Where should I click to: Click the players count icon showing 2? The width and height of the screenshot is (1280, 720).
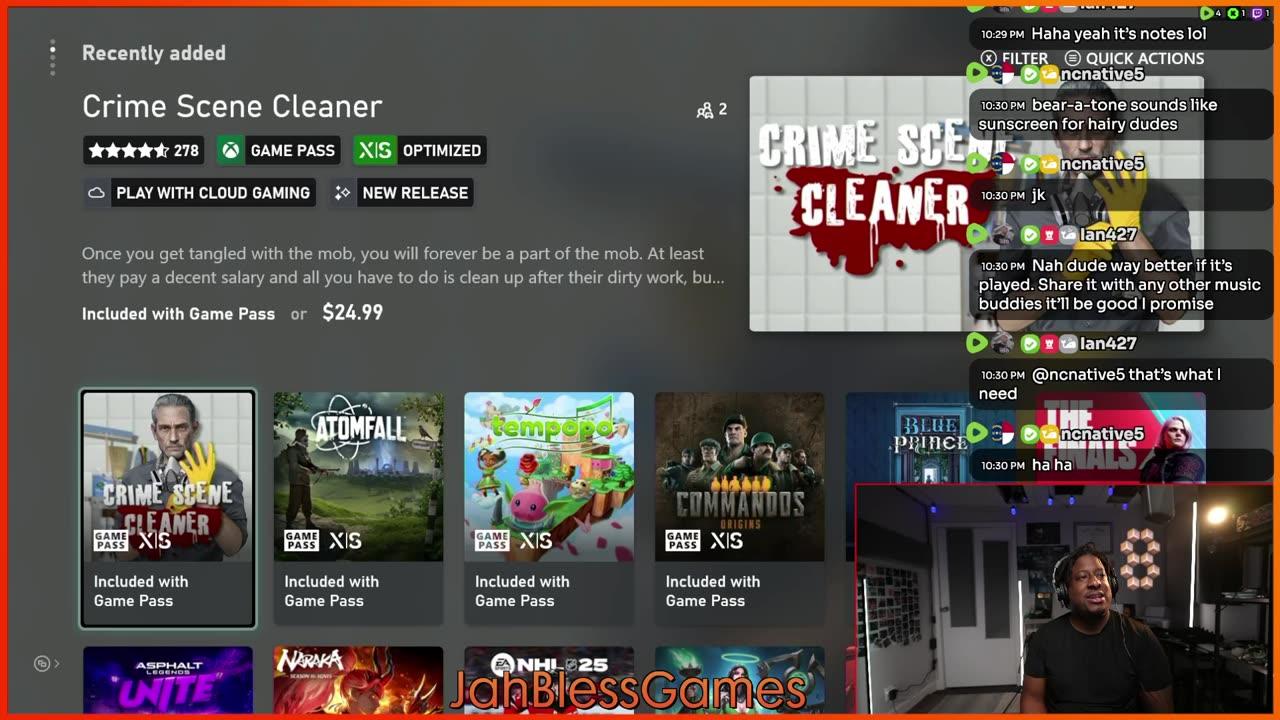tap(705, 110)
